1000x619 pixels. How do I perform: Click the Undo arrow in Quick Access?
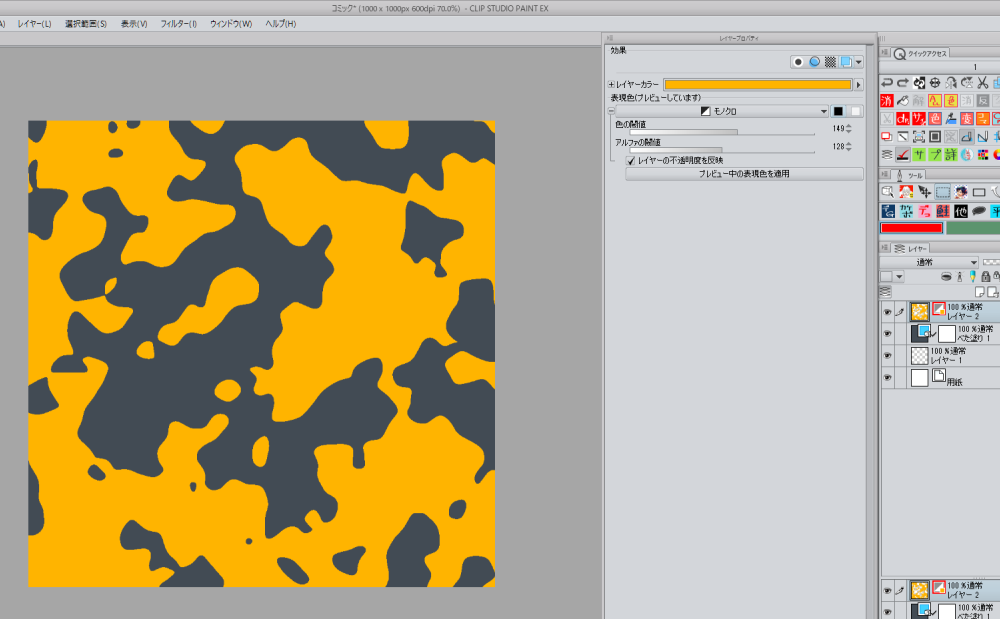pos(886,83)
